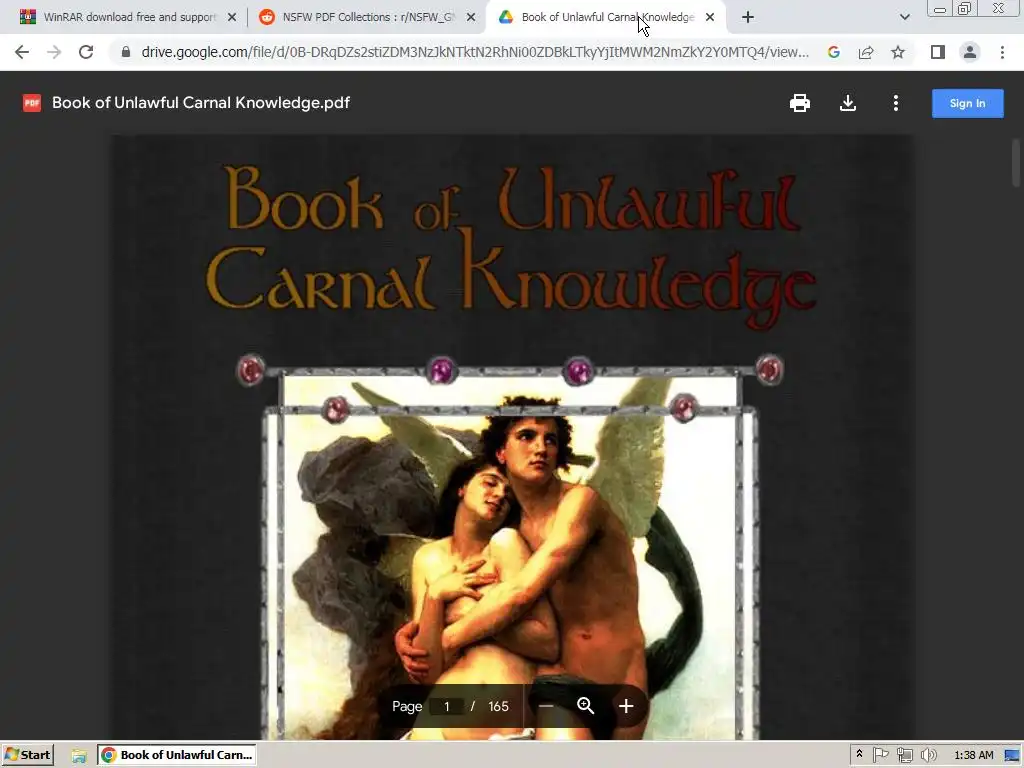Image resolution: width=1024 pixels, height=768 pixels.
Task: Download the PDF file
Action: (x=848, y=103)
